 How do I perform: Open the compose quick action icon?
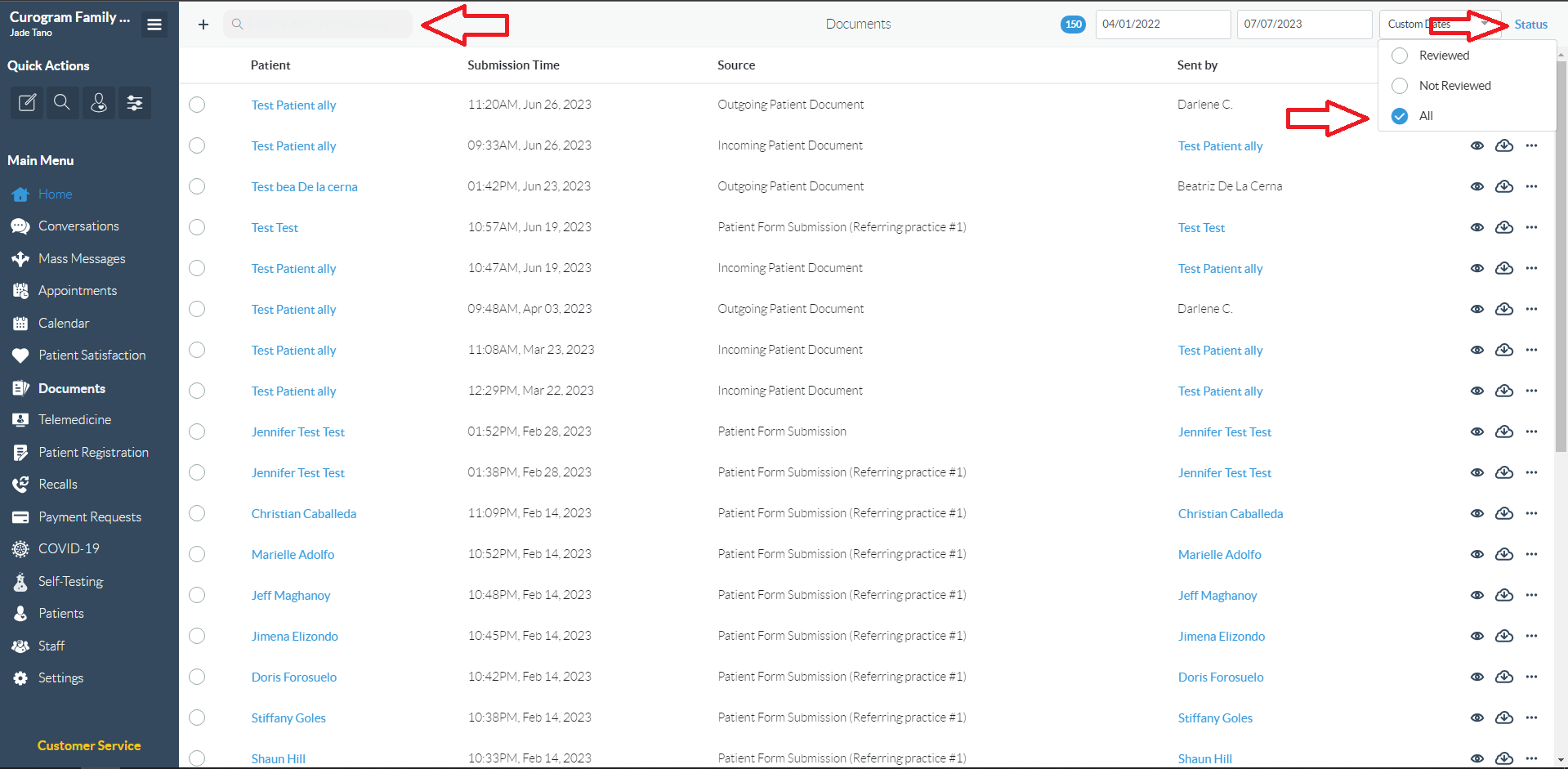coord(26,103)
